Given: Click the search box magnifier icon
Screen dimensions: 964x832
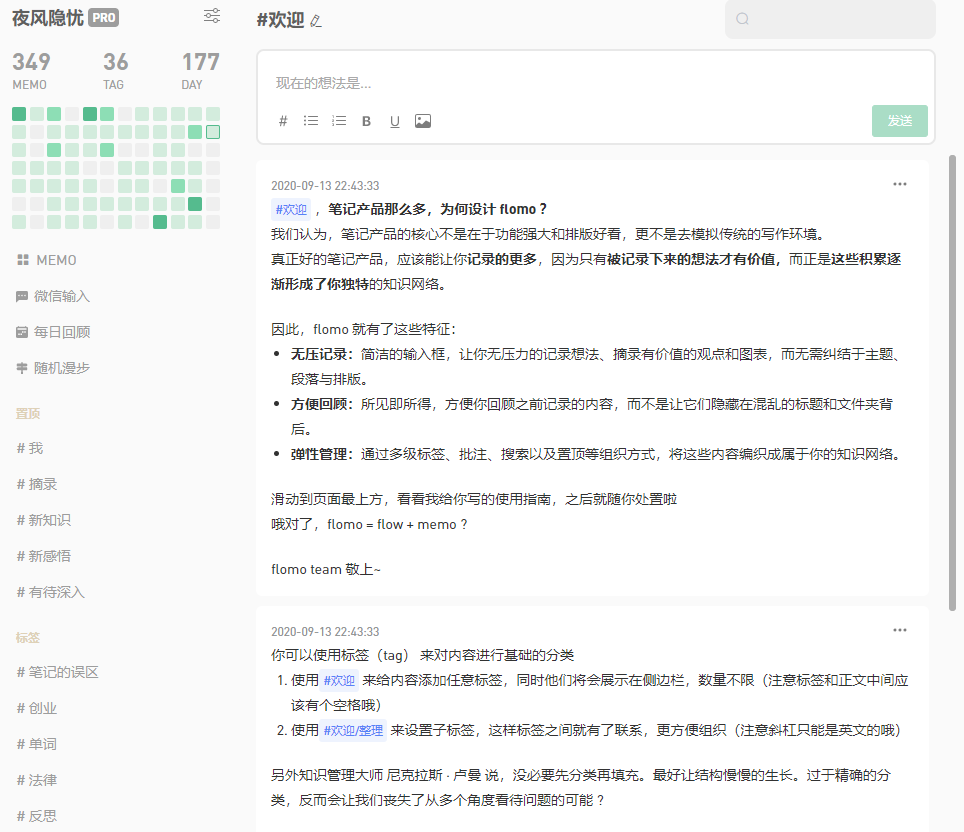Looking at the screenshot, I should [743, 19].
